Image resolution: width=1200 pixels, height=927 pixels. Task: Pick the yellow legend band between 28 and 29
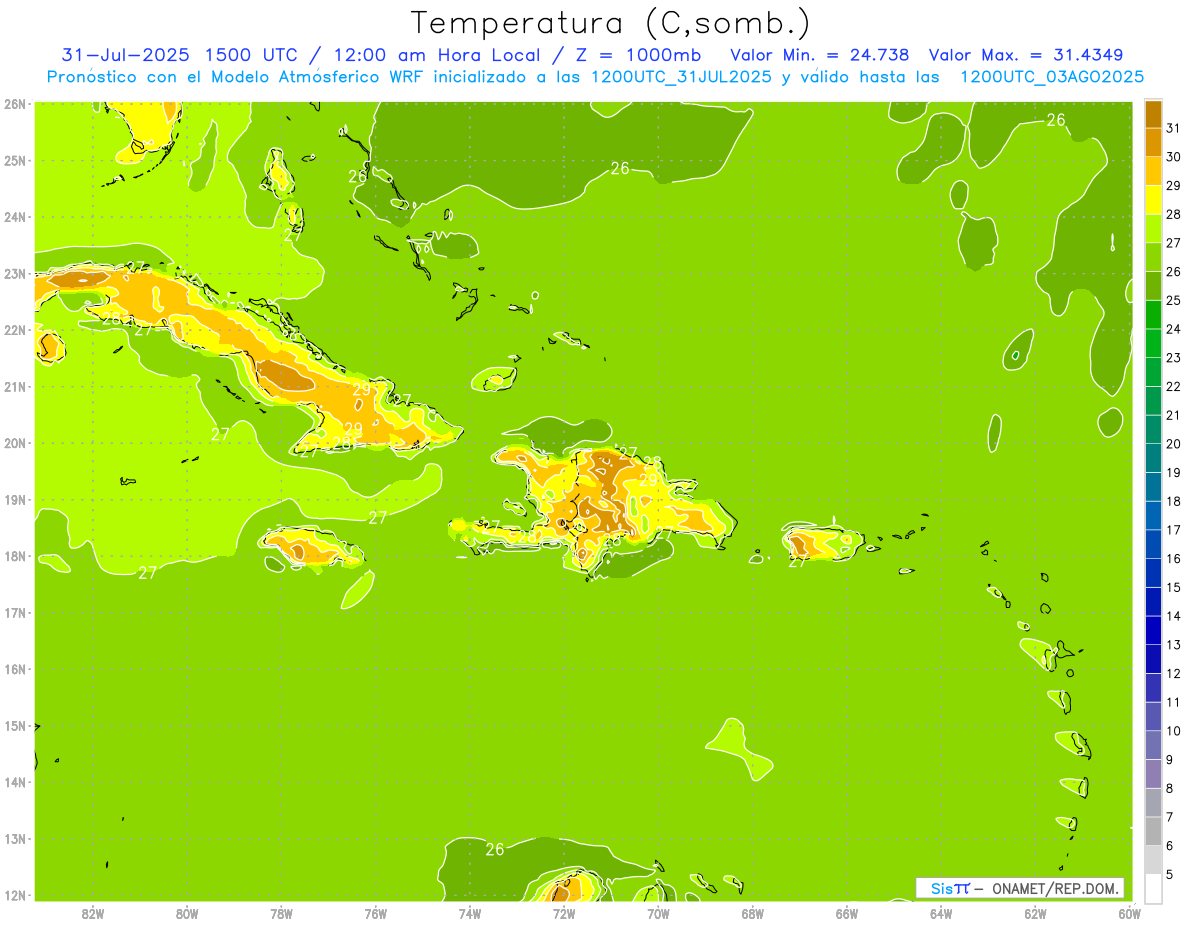tap(1153, 200)
